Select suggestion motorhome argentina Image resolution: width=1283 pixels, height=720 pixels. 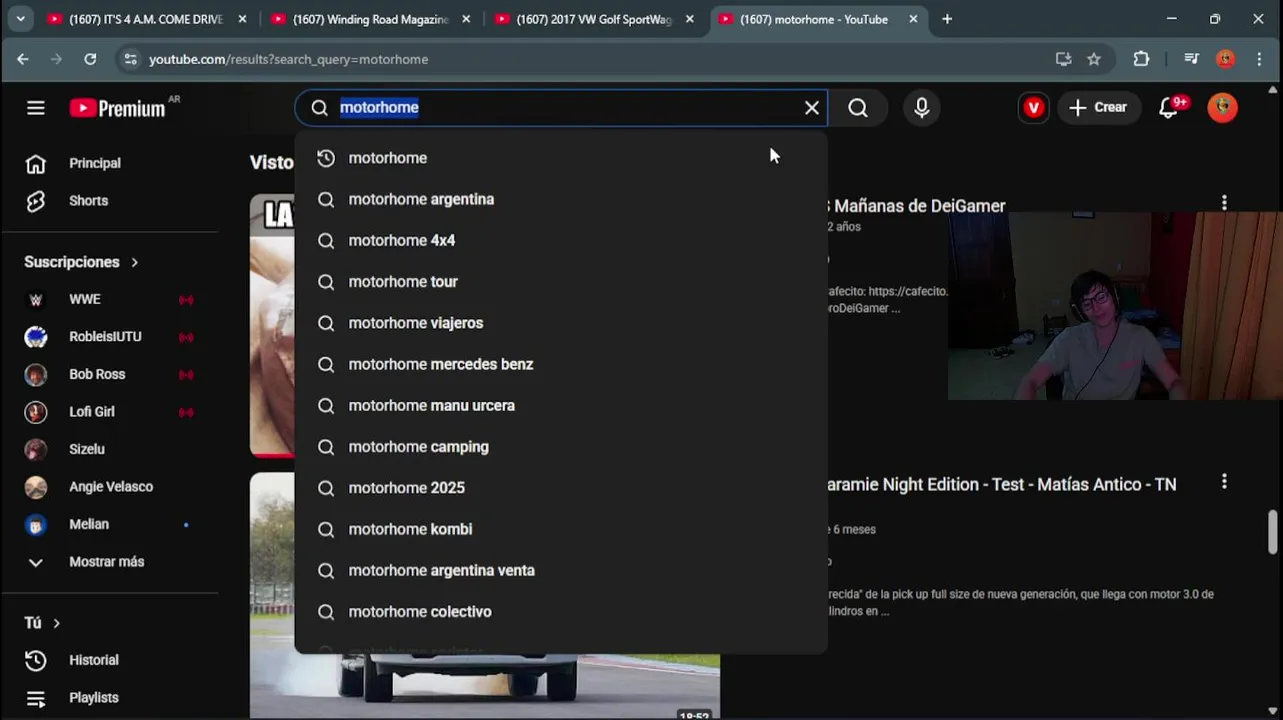pyautogui.click(x=561, y=199)
